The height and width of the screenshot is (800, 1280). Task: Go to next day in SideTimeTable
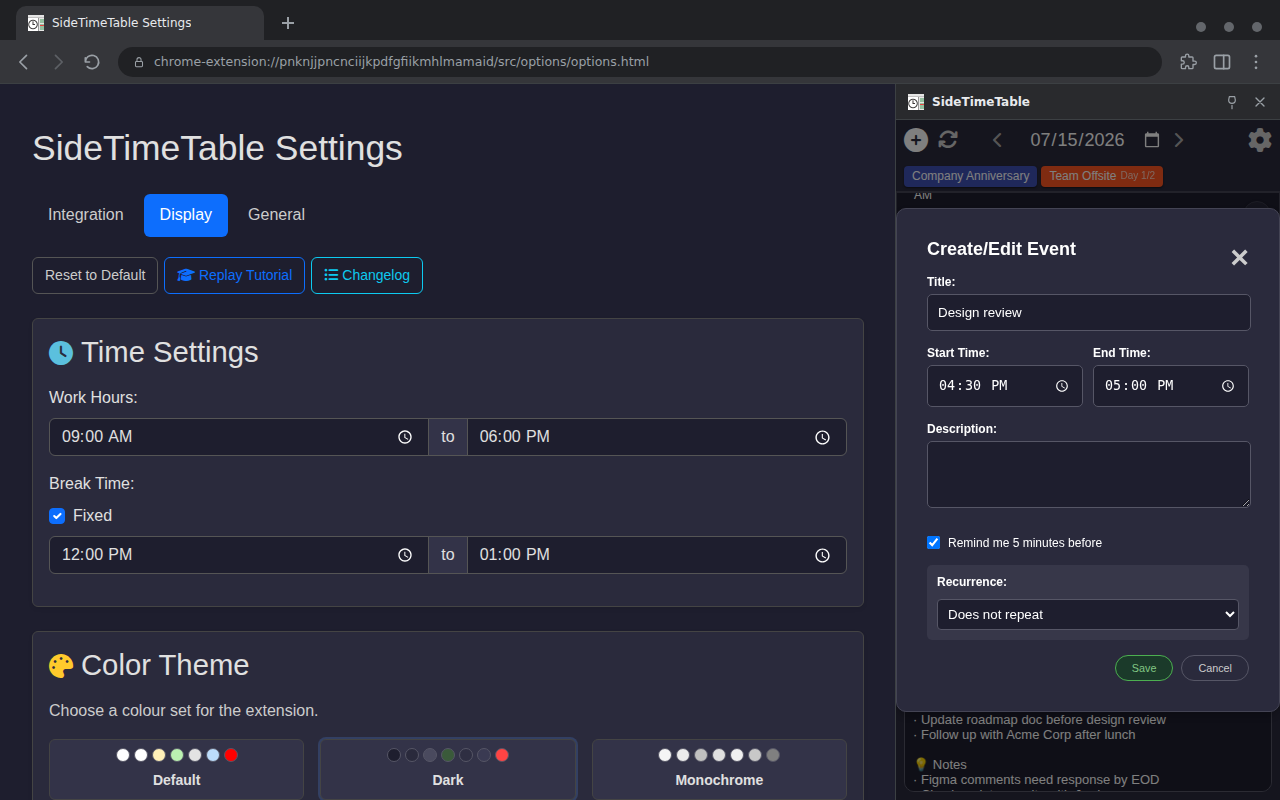[x=1179, y=140]
